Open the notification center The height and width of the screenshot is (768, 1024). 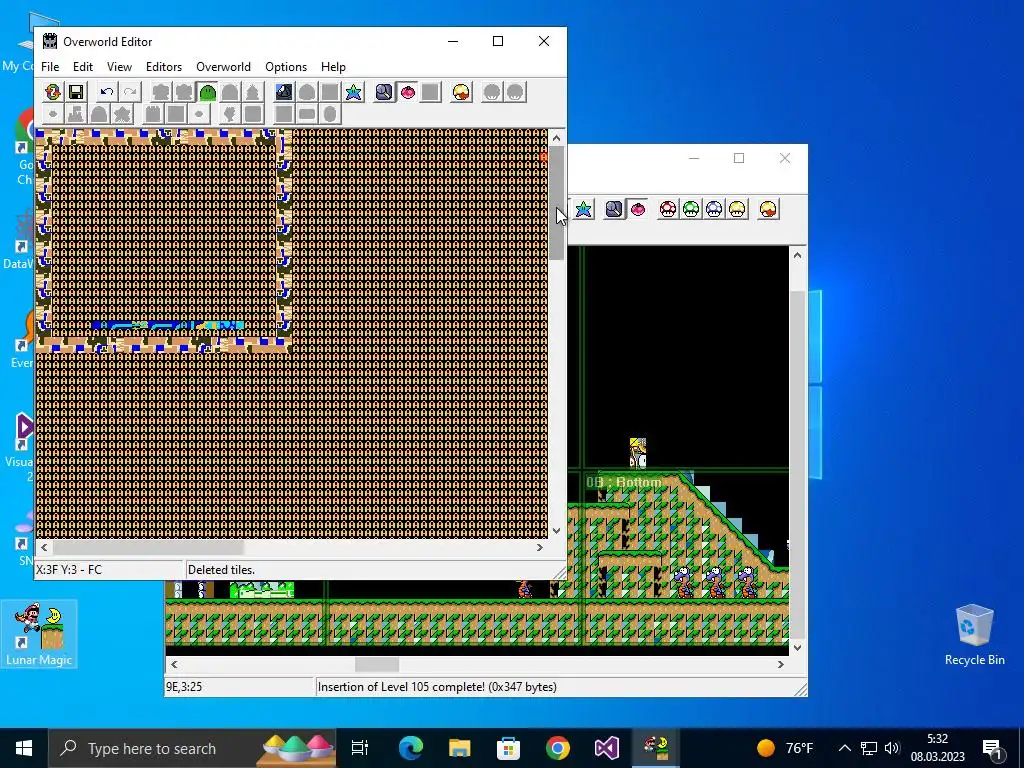pyautogui.click(x=992, y=748)
